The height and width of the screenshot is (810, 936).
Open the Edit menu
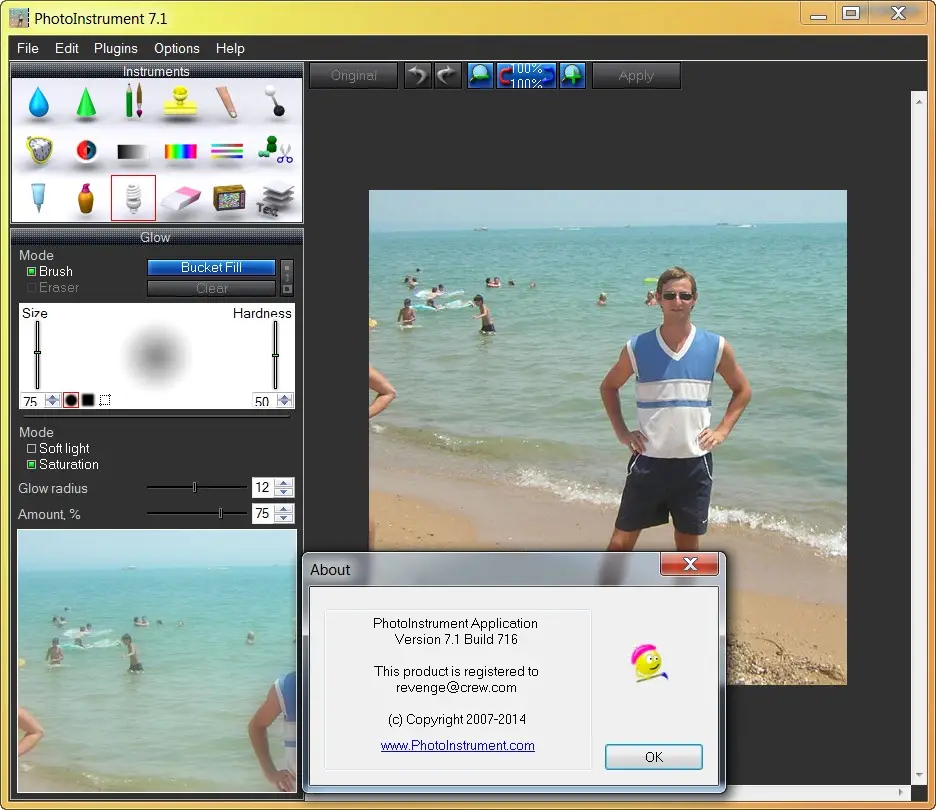(67, 48)
